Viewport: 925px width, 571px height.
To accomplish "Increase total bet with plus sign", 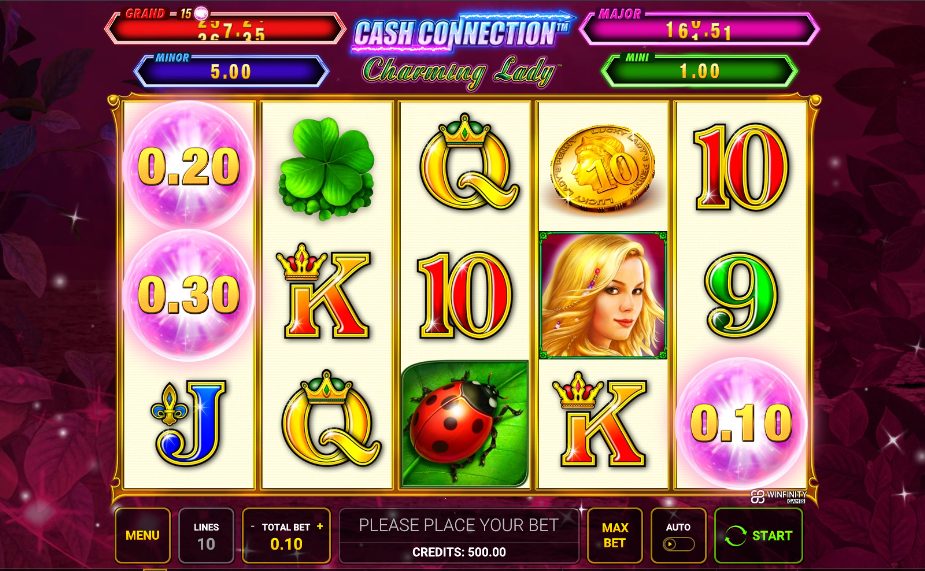I will point(320,526).
